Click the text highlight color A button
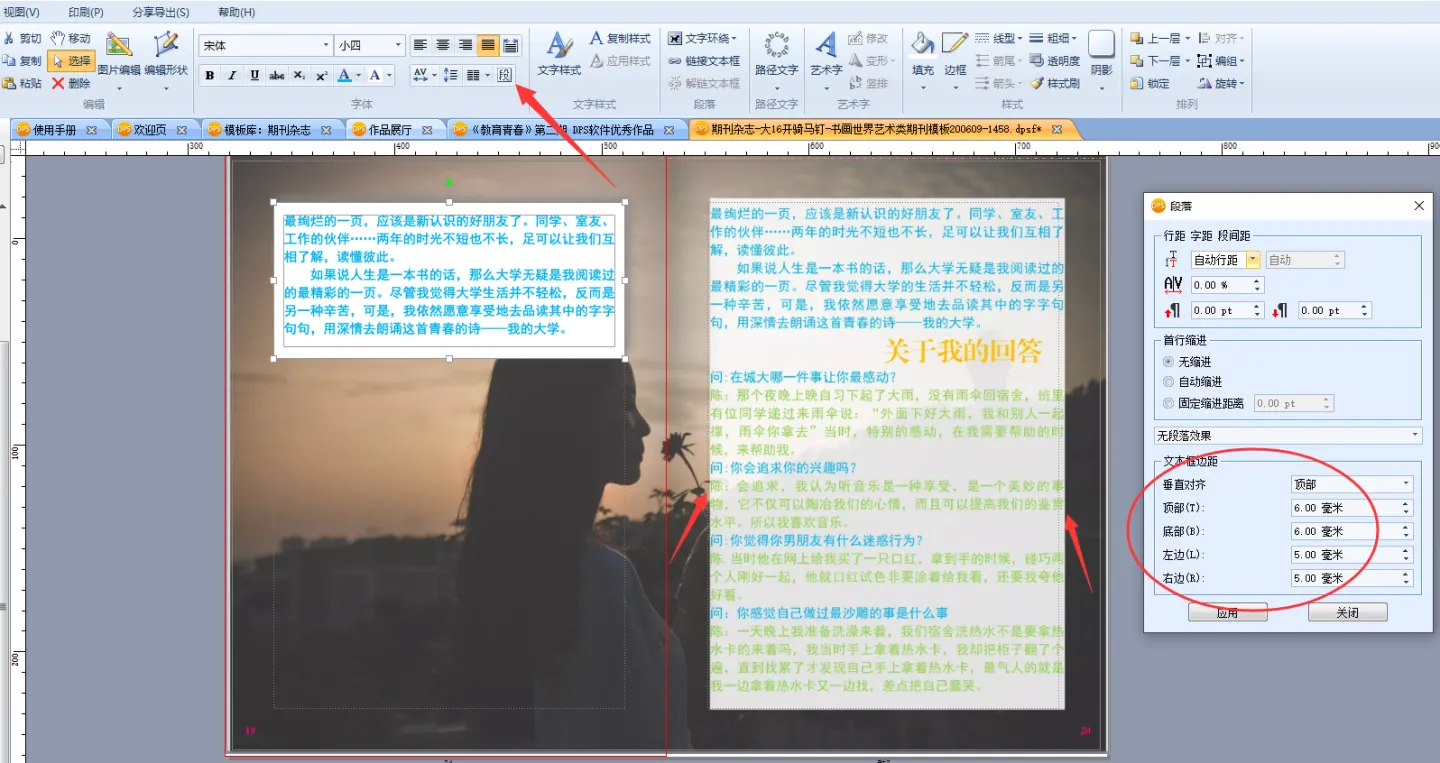Viewport: 1440px width, 763px height. [x=375, y=75]
